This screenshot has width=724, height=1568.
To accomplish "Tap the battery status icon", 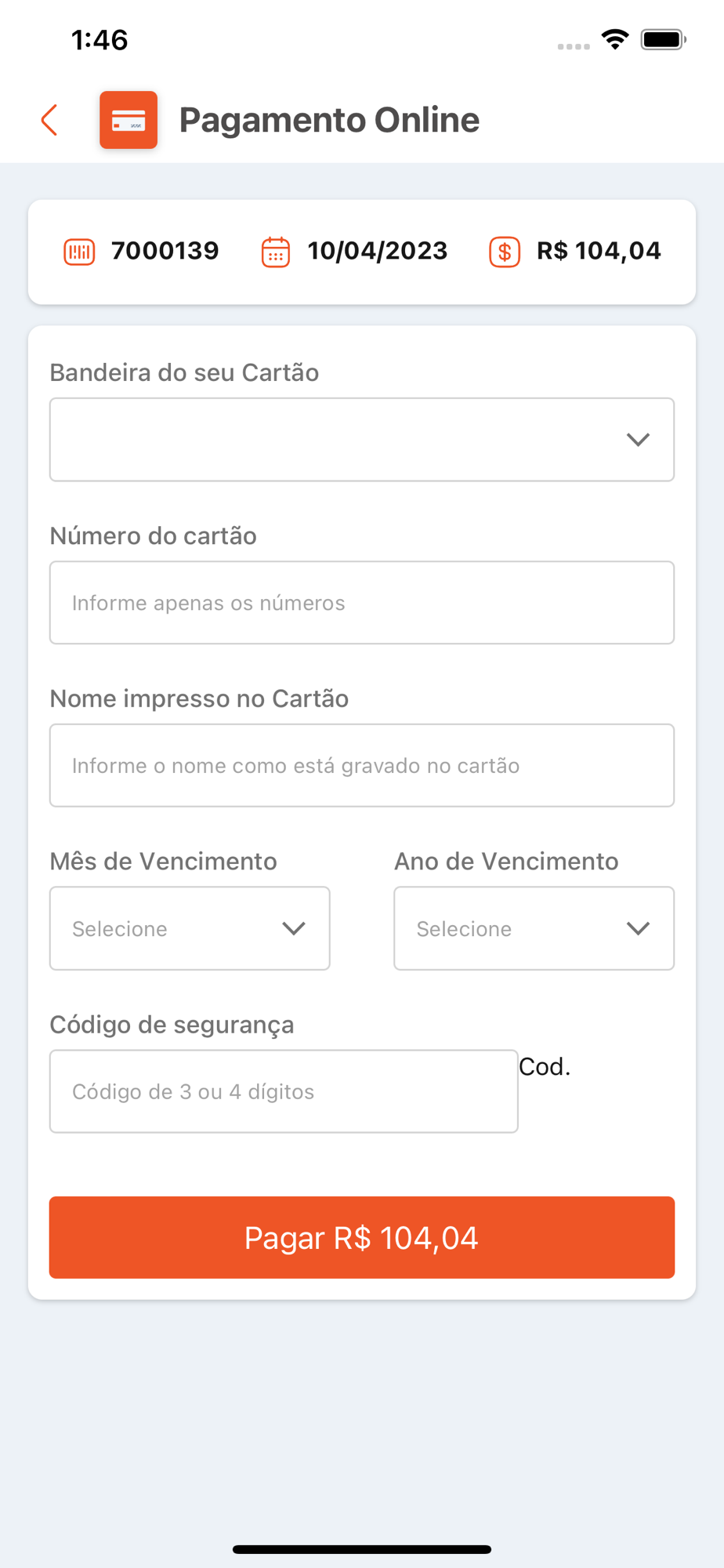I will click(663, 39).
